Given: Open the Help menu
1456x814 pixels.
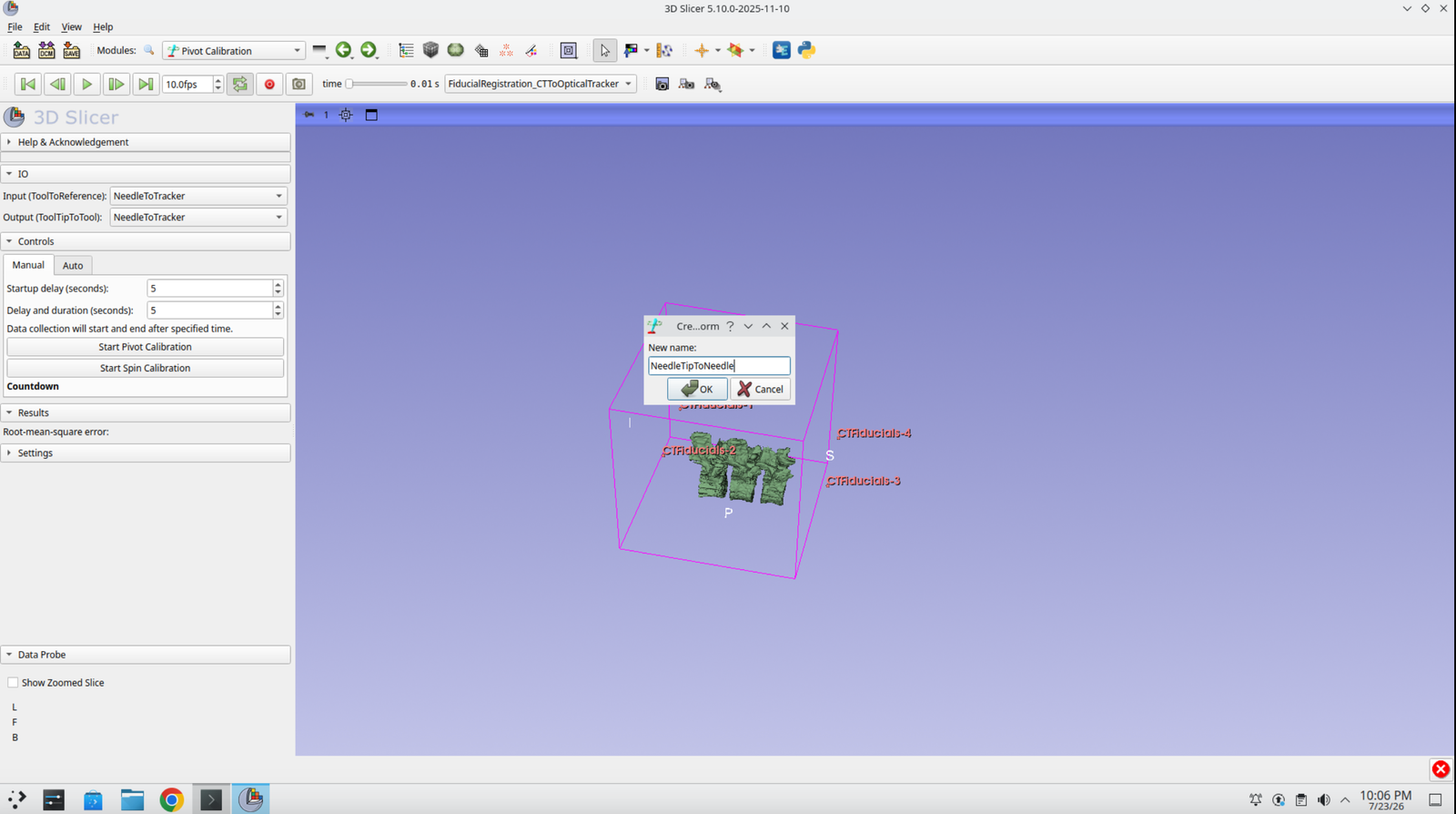Looking at the screenshot, I should coord(103,27).
